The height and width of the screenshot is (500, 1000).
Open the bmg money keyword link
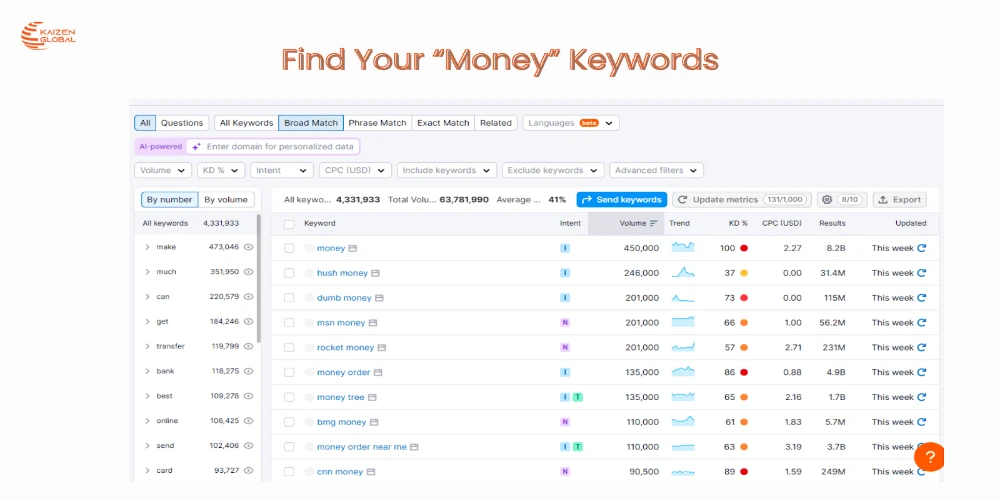pyautogui.click(x=342, y=422)
